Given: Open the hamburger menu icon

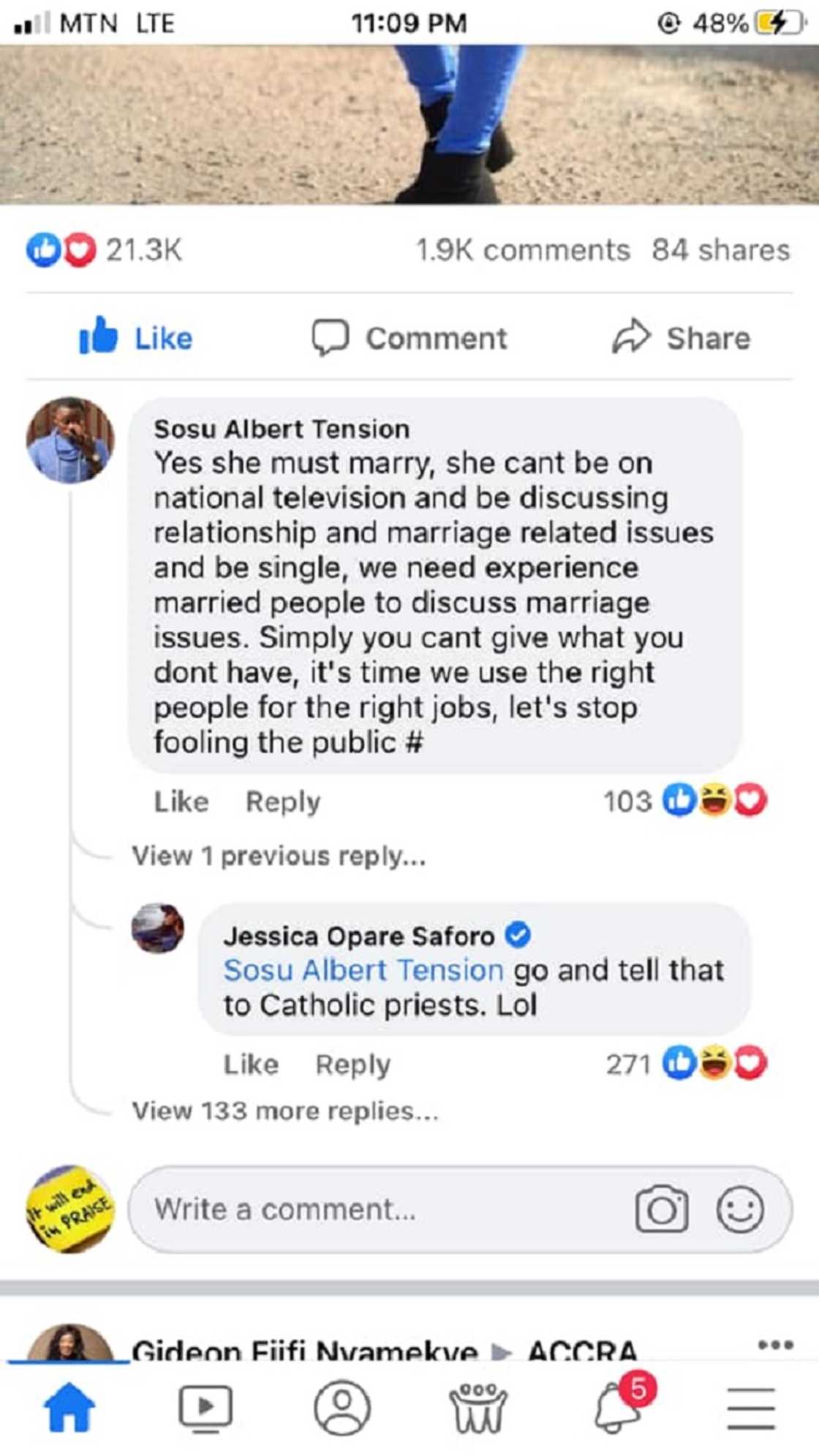Looking at the screenshot, I should click(x=752, y=1408).
